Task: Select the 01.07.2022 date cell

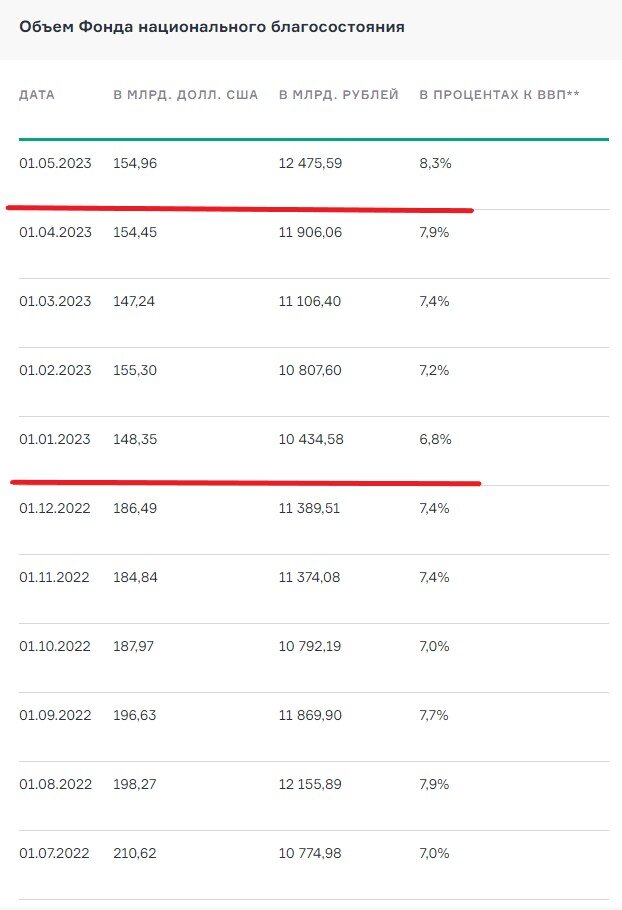Action: tap(54, 853)
